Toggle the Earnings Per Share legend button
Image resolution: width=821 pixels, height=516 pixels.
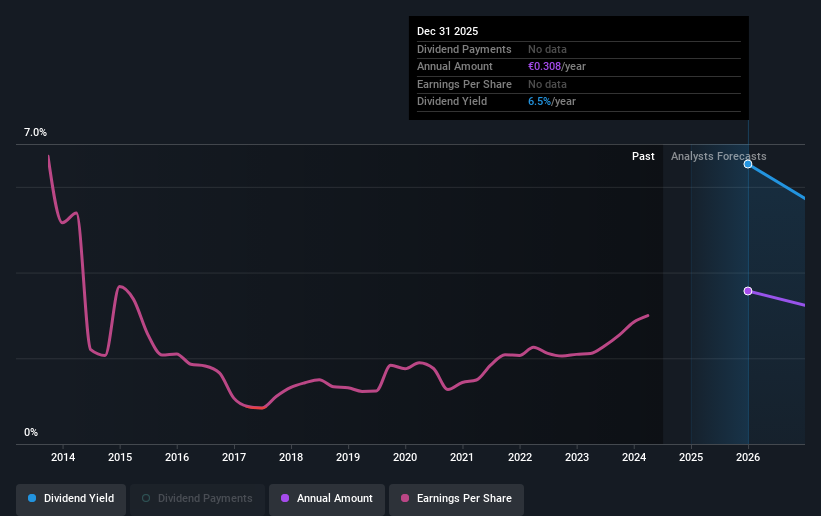(x=456, y=498)
